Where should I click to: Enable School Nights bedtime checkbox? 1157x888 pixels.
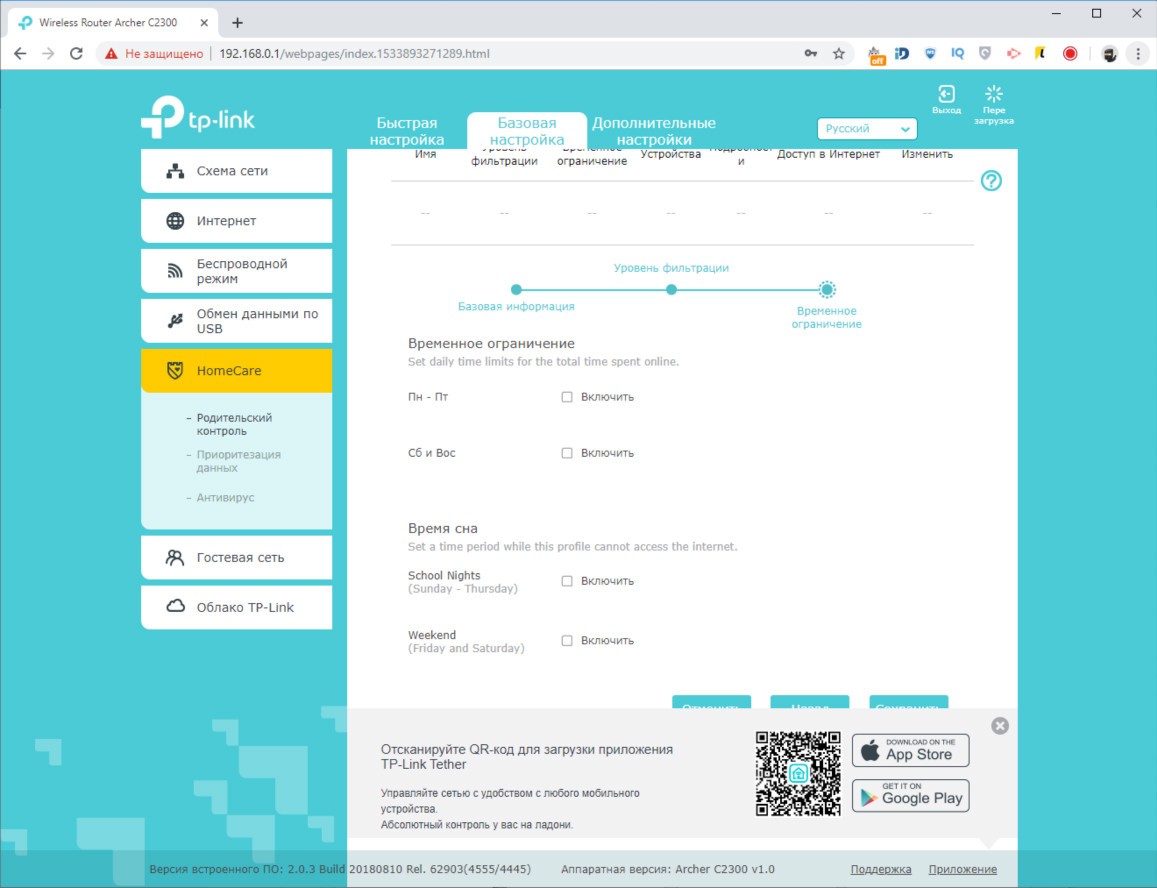tap(567, 581)
